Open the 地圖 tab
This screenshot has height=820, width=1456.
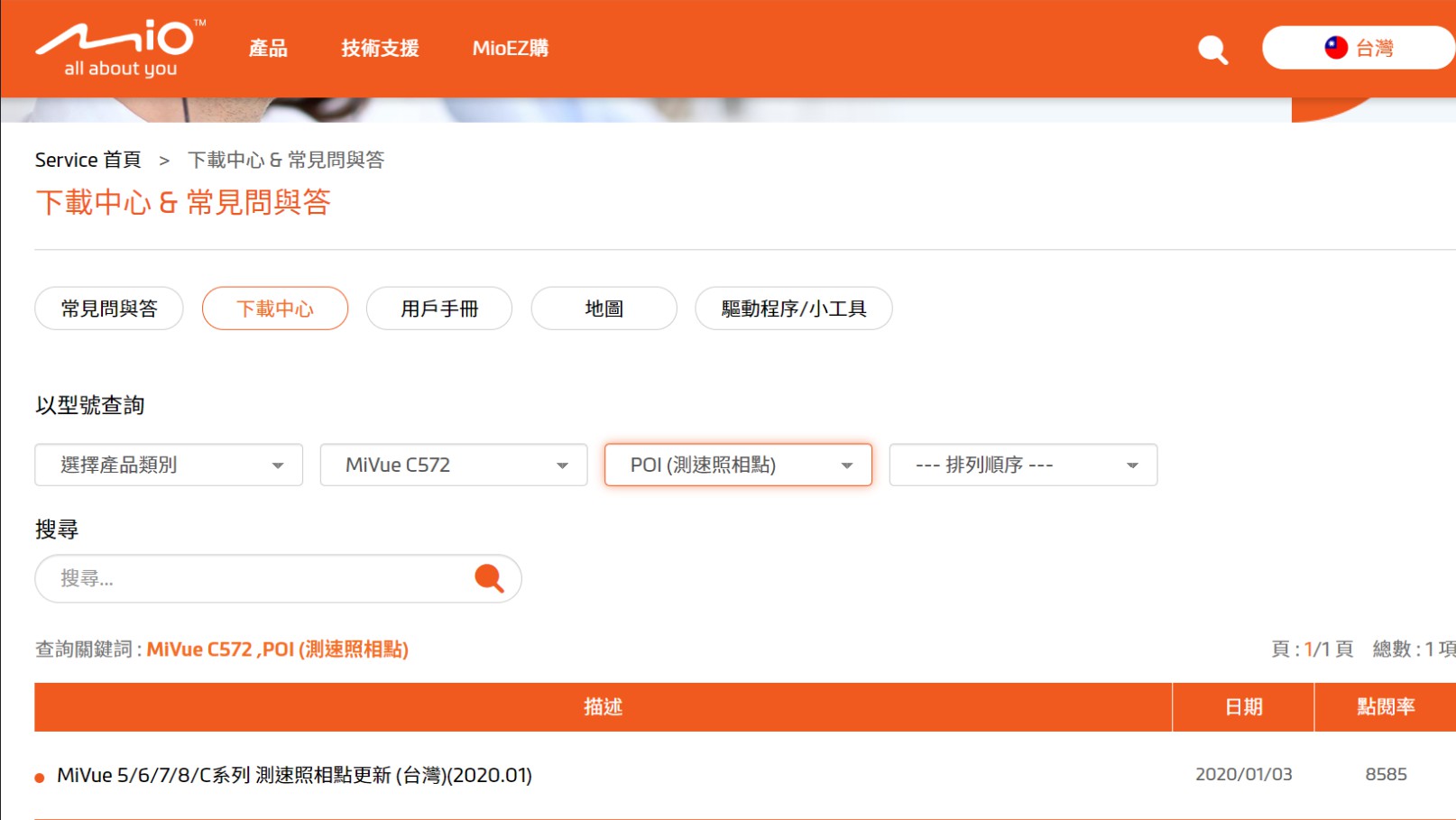click(604, 309)
